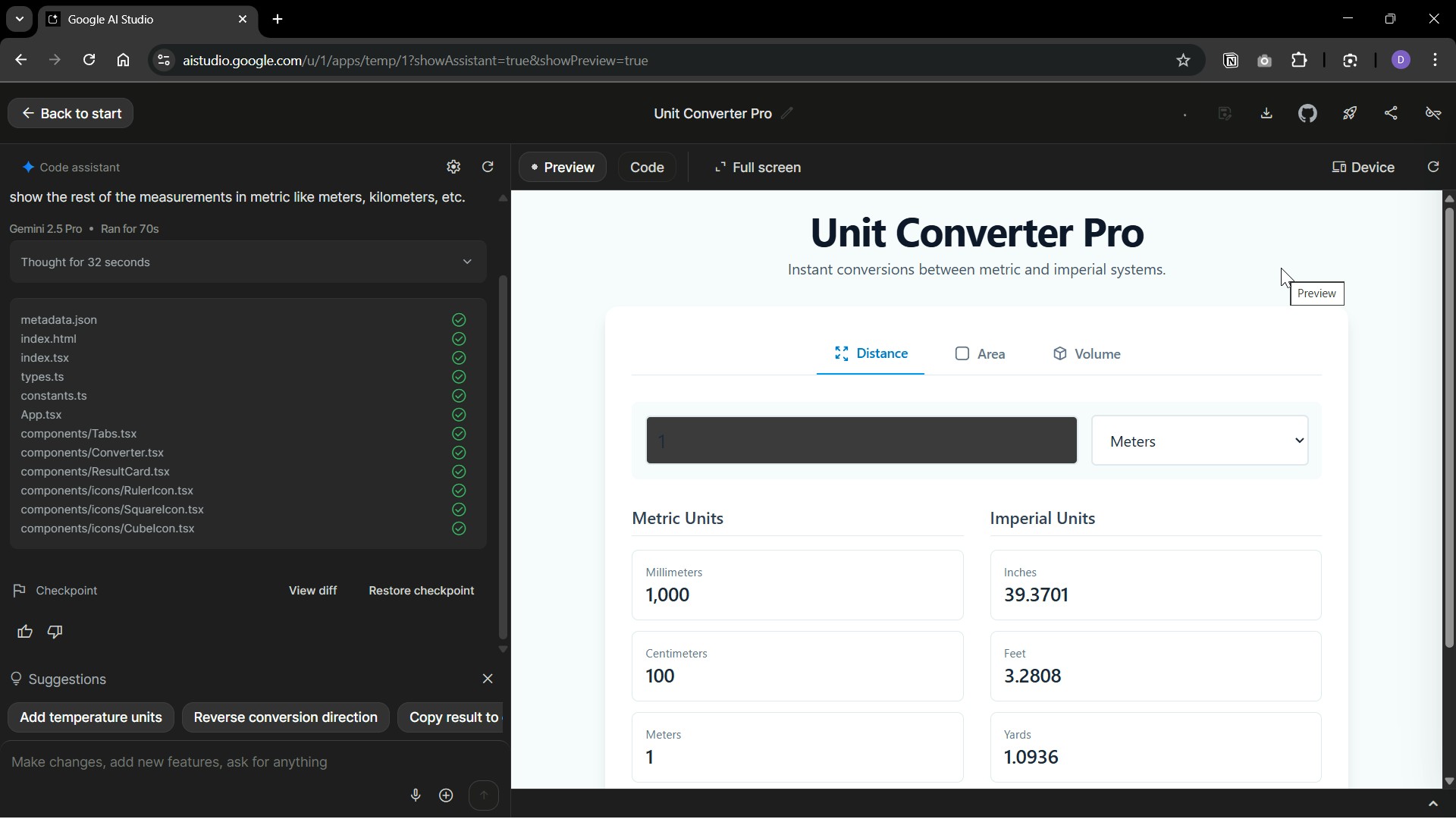Open the Code view tab
Screen dimensions: 1456x819
coord(647,168)
